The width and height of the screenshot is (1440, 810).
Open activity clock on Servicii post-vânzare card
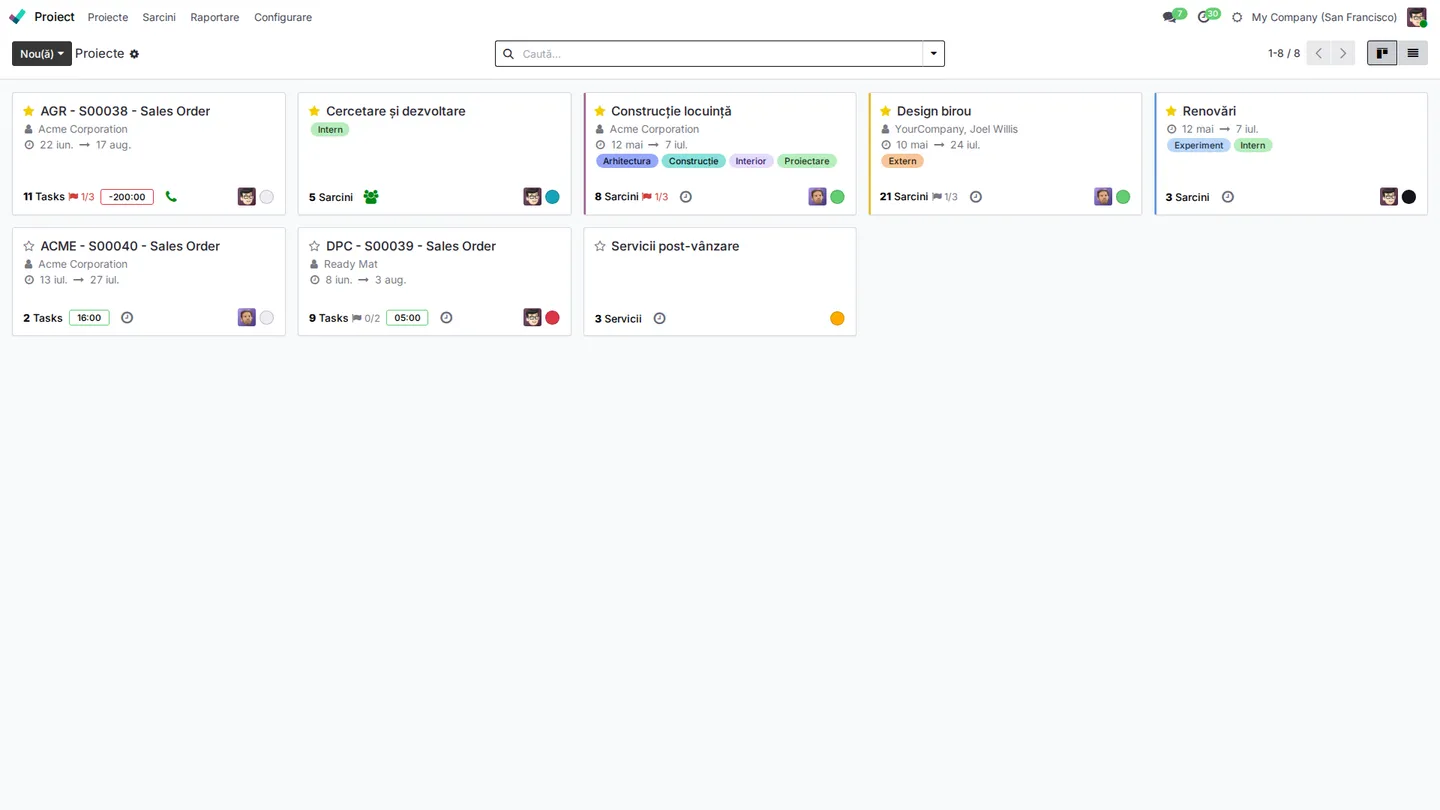[x=659, y=319]
